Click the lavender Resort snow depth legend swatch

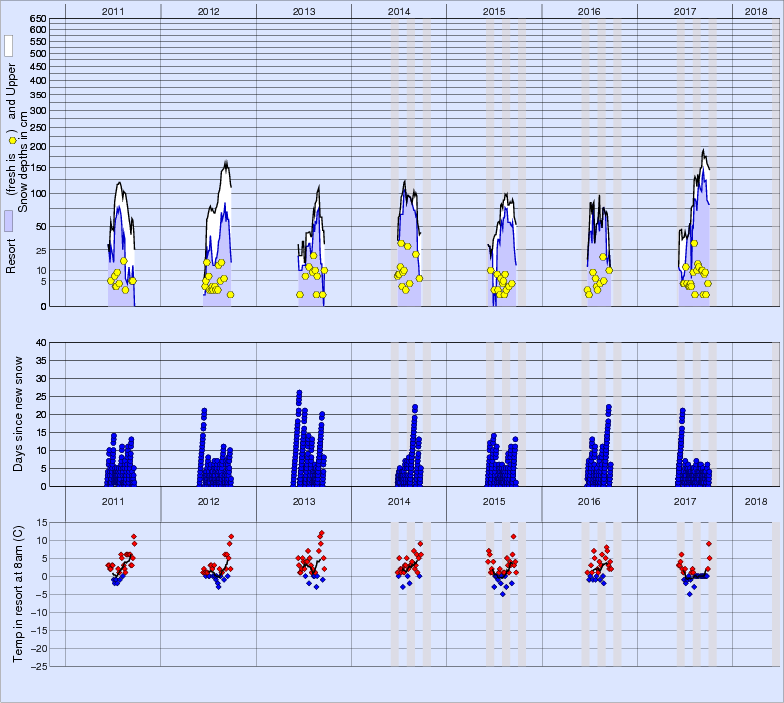pyautogui.click(x=8, y=222)
